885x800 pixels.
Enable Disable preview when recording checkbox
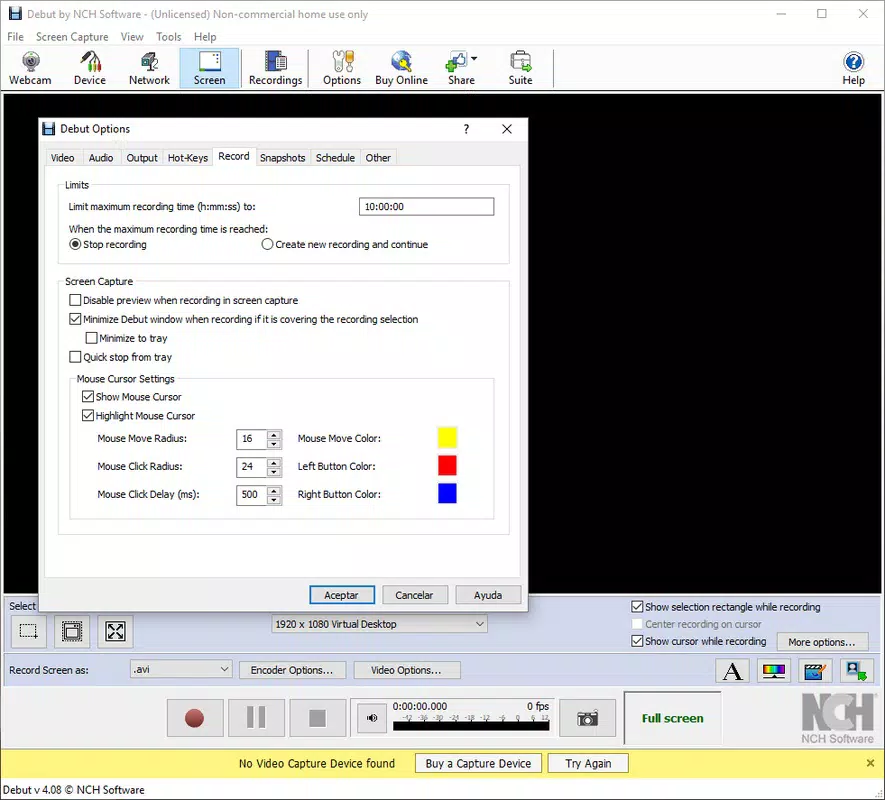click(75, 300)
